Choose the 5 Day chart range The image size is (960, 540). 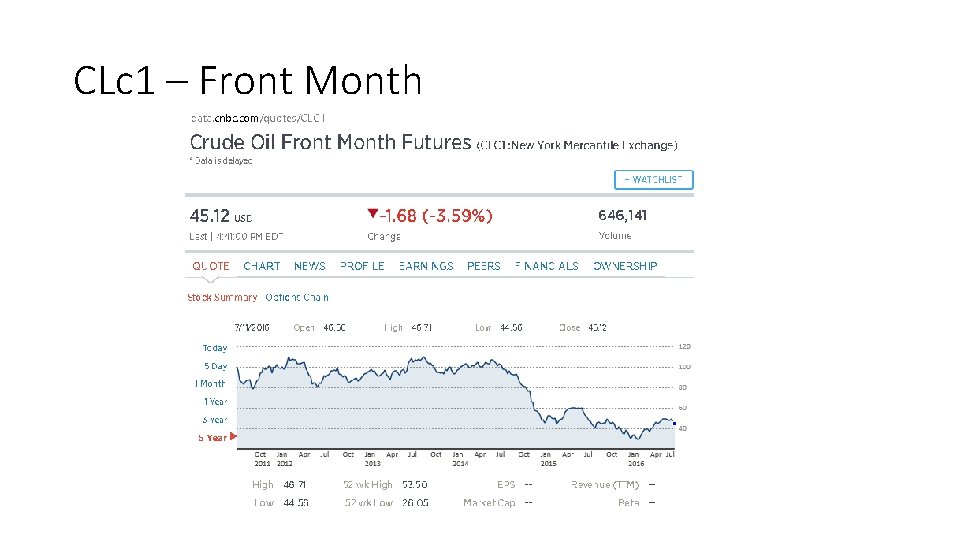[216, 366]
